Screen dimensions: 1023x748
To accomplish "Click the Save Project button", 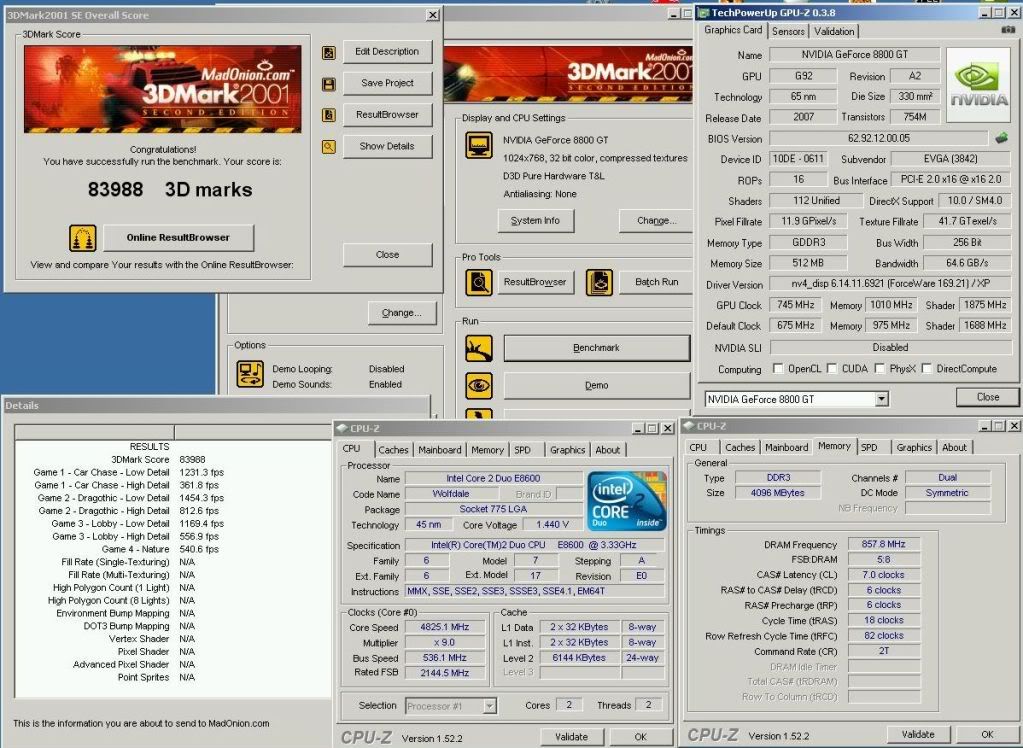I will coord(387,83).
